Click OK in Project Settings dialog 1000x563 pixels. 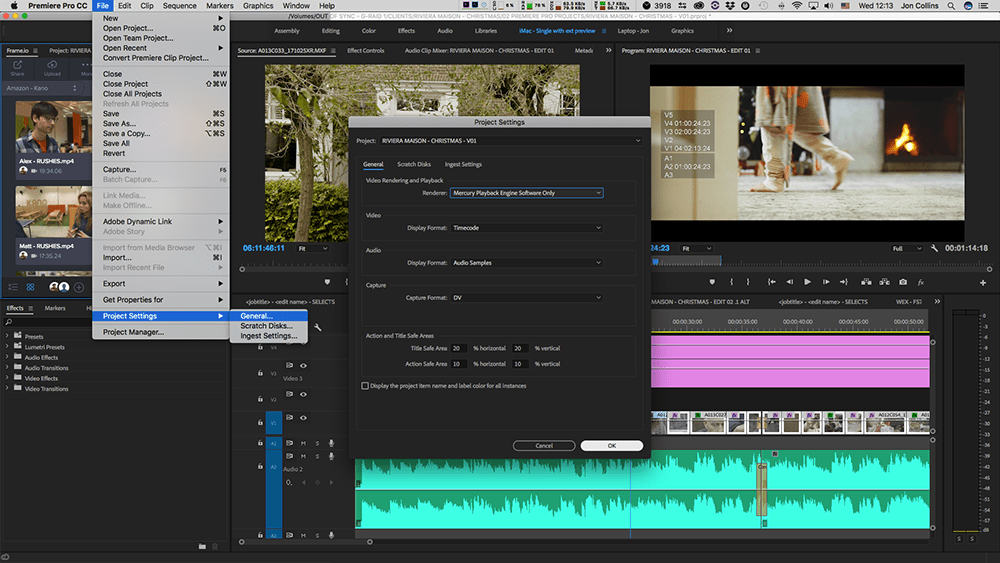click(611, 445)
